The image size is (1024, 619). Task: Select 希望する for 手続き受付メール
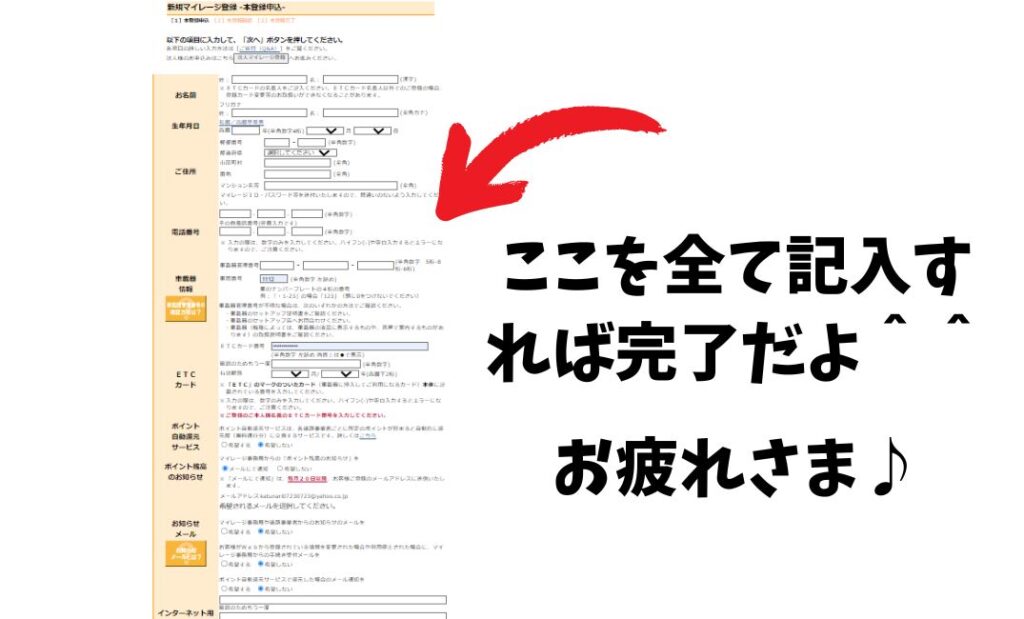click(223, 563)
